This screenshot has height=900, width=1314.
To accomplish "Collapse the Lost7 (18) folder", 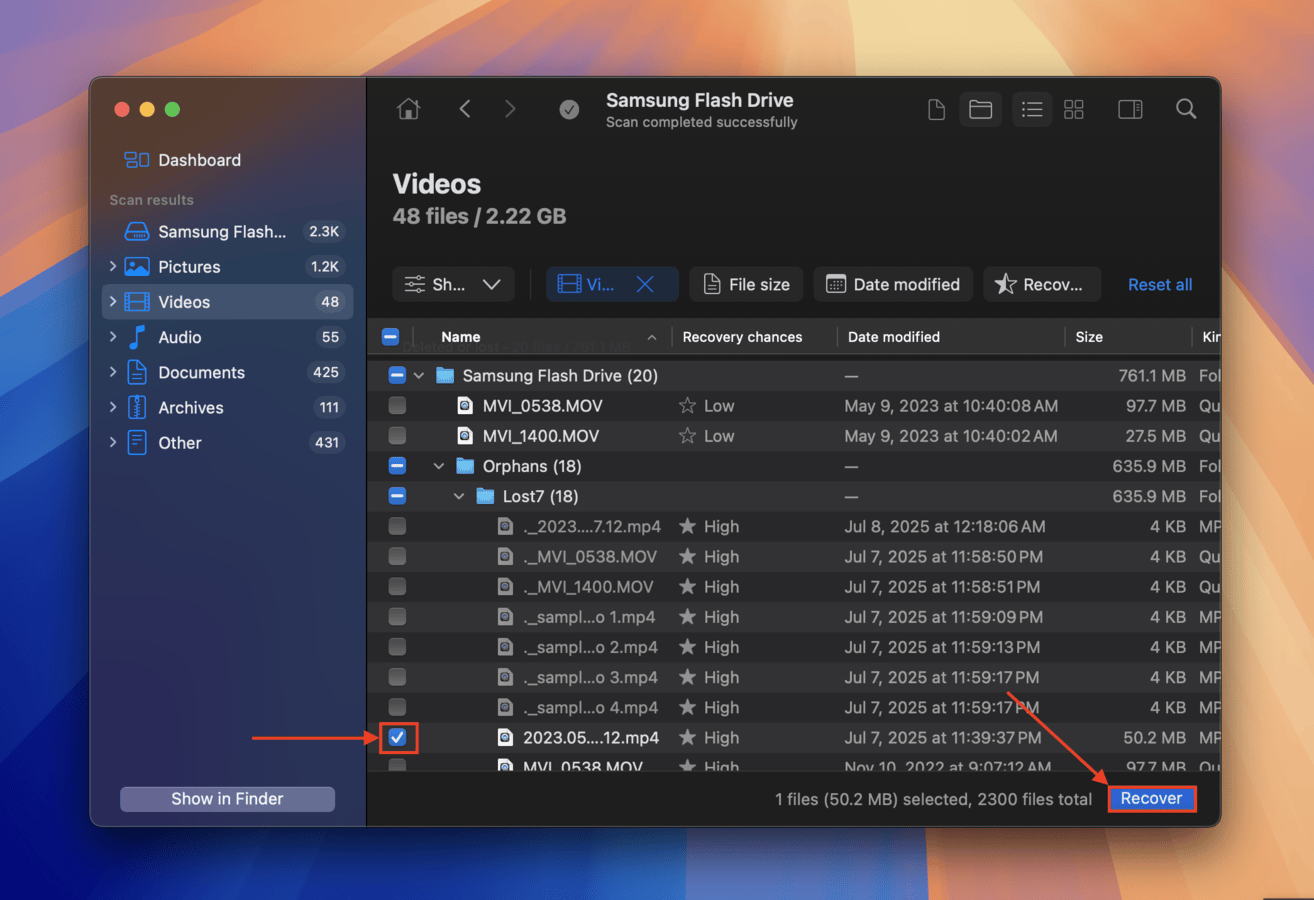I will tap(459, 496).
